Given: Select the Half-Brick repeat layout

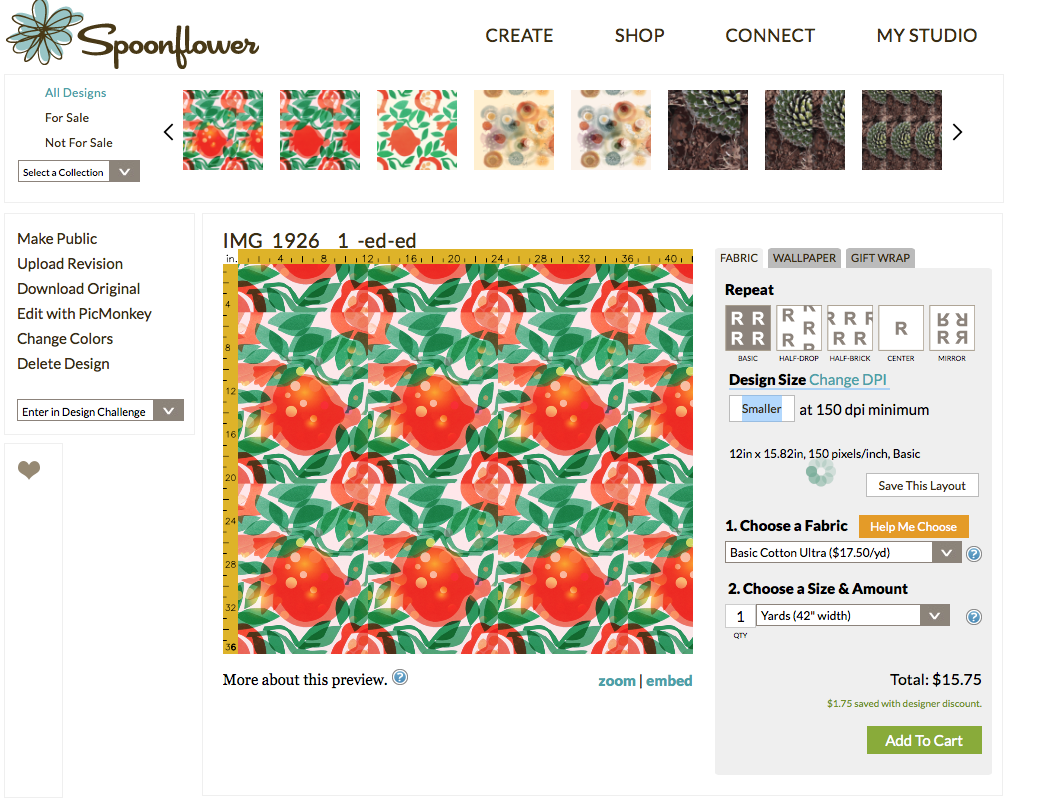Looking at the screenshot, I should (850, 328).
